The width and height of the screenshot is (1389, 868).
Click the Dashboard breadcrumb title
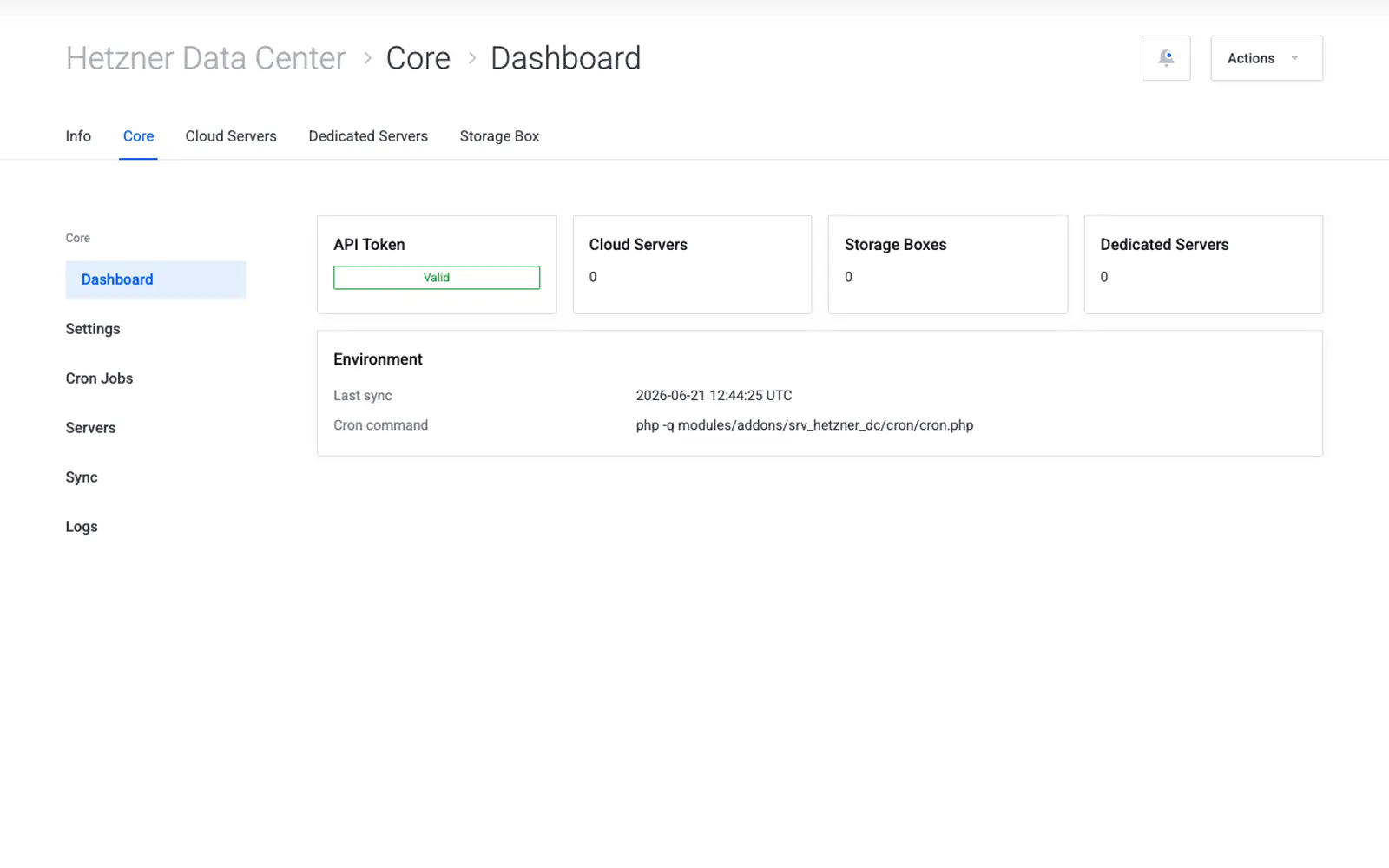pyautogui.click(x=566, y=58)
